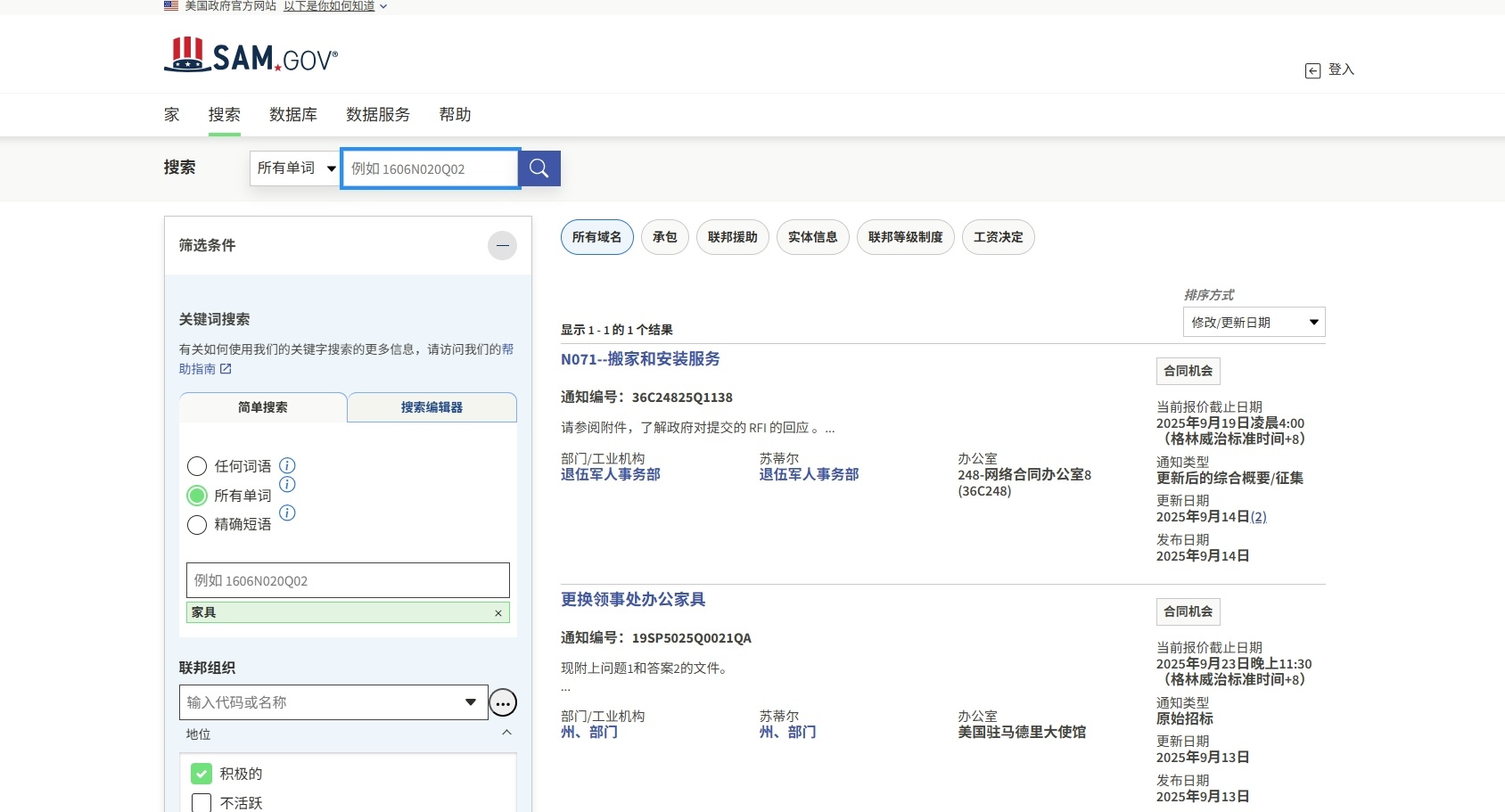Collapse the 地位 section chevron
The height and width of the screenshot is (812, 1505).
click(x=506, y=733)
